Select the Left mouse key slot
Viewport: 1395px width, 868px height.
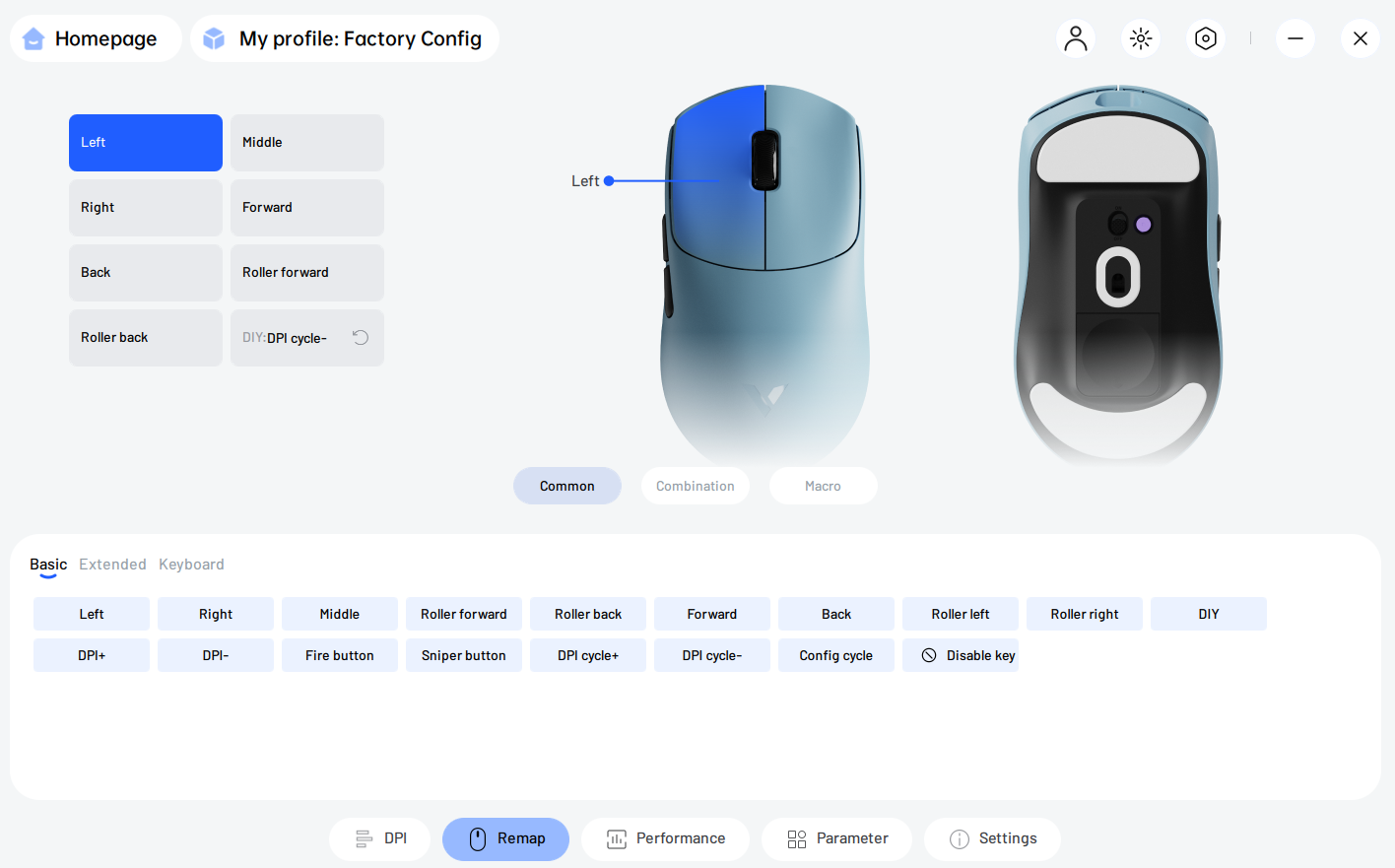coord(146,143)
